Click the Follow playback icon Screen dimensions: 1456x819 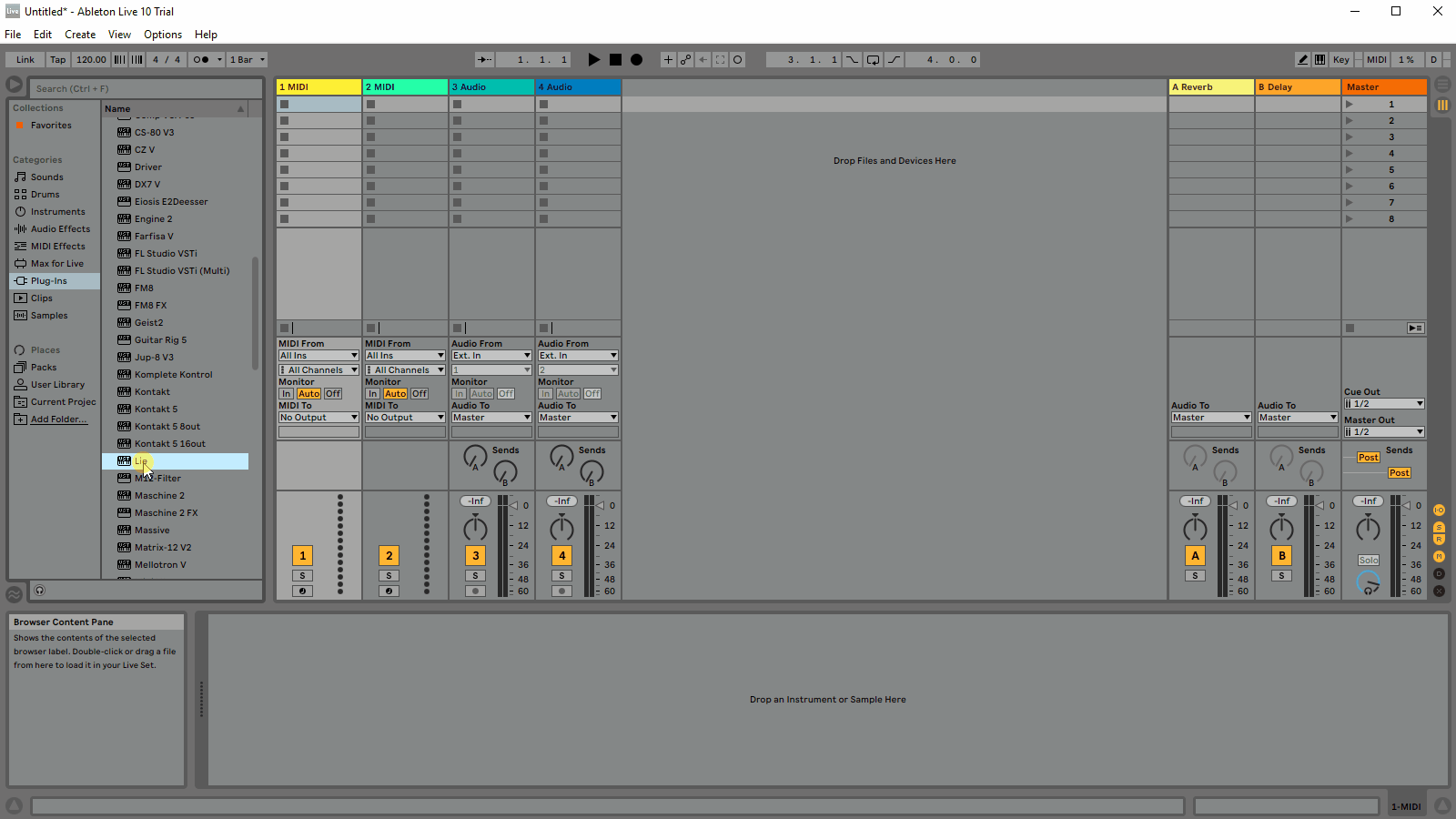485,60
